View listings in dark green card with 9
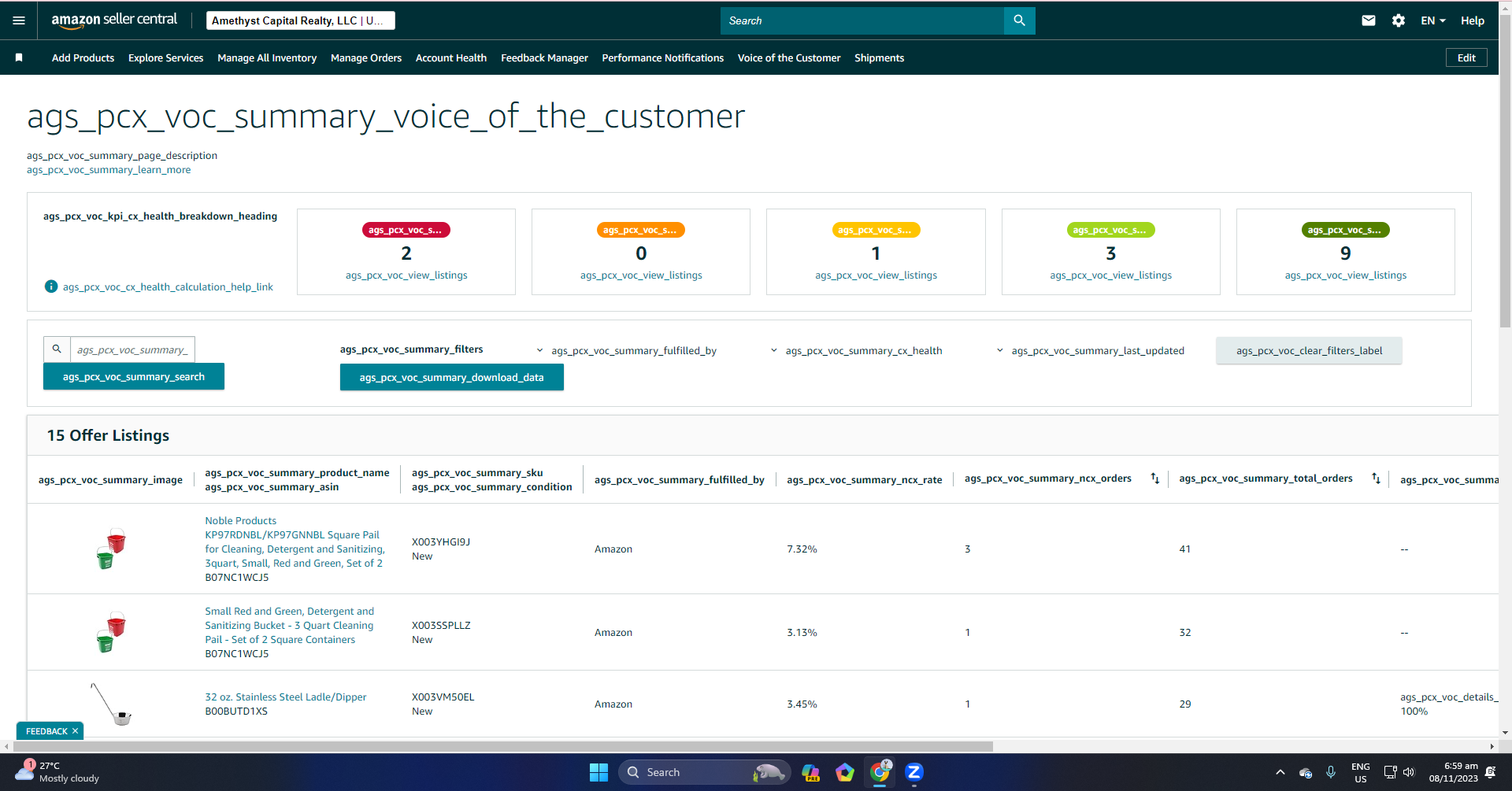 (x=1345, y=275)
